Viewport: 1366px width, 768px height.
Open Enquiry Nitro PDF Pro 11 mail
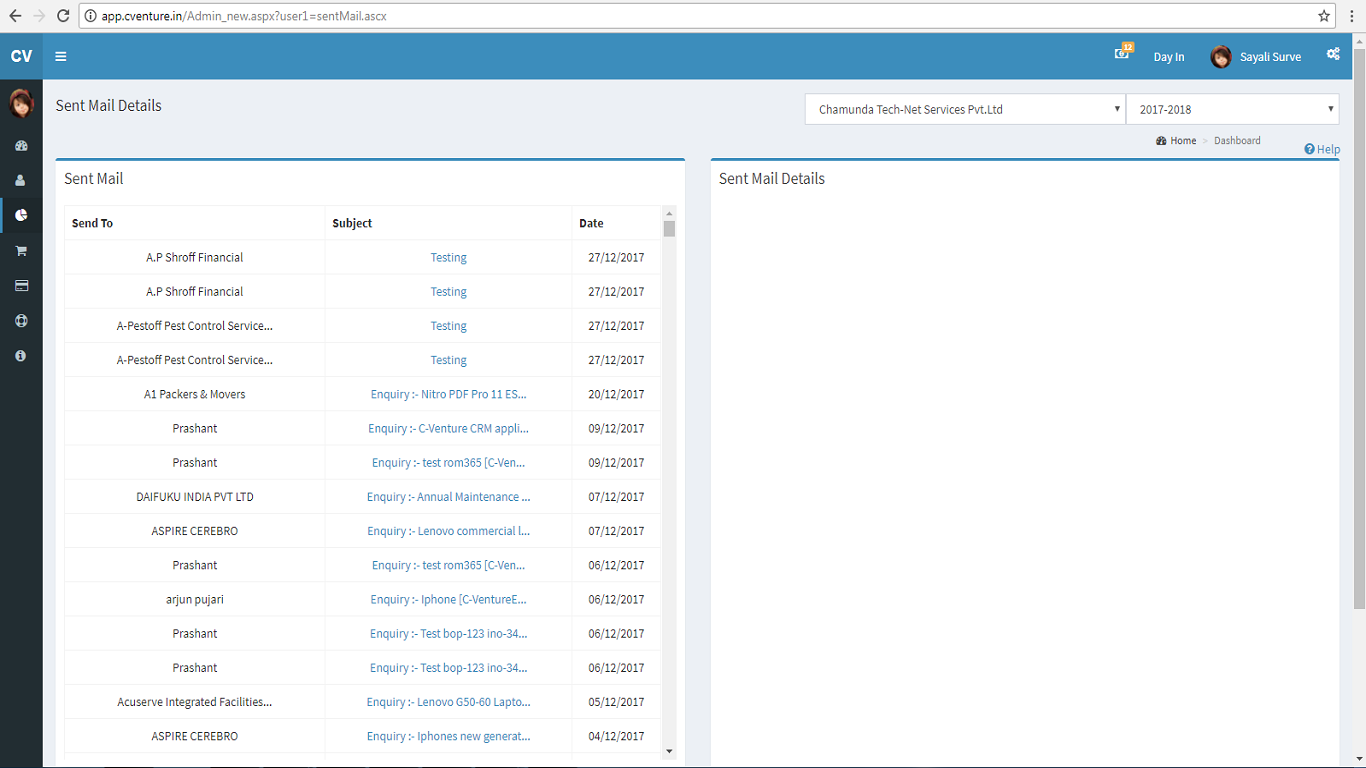[x=448, y=395]
